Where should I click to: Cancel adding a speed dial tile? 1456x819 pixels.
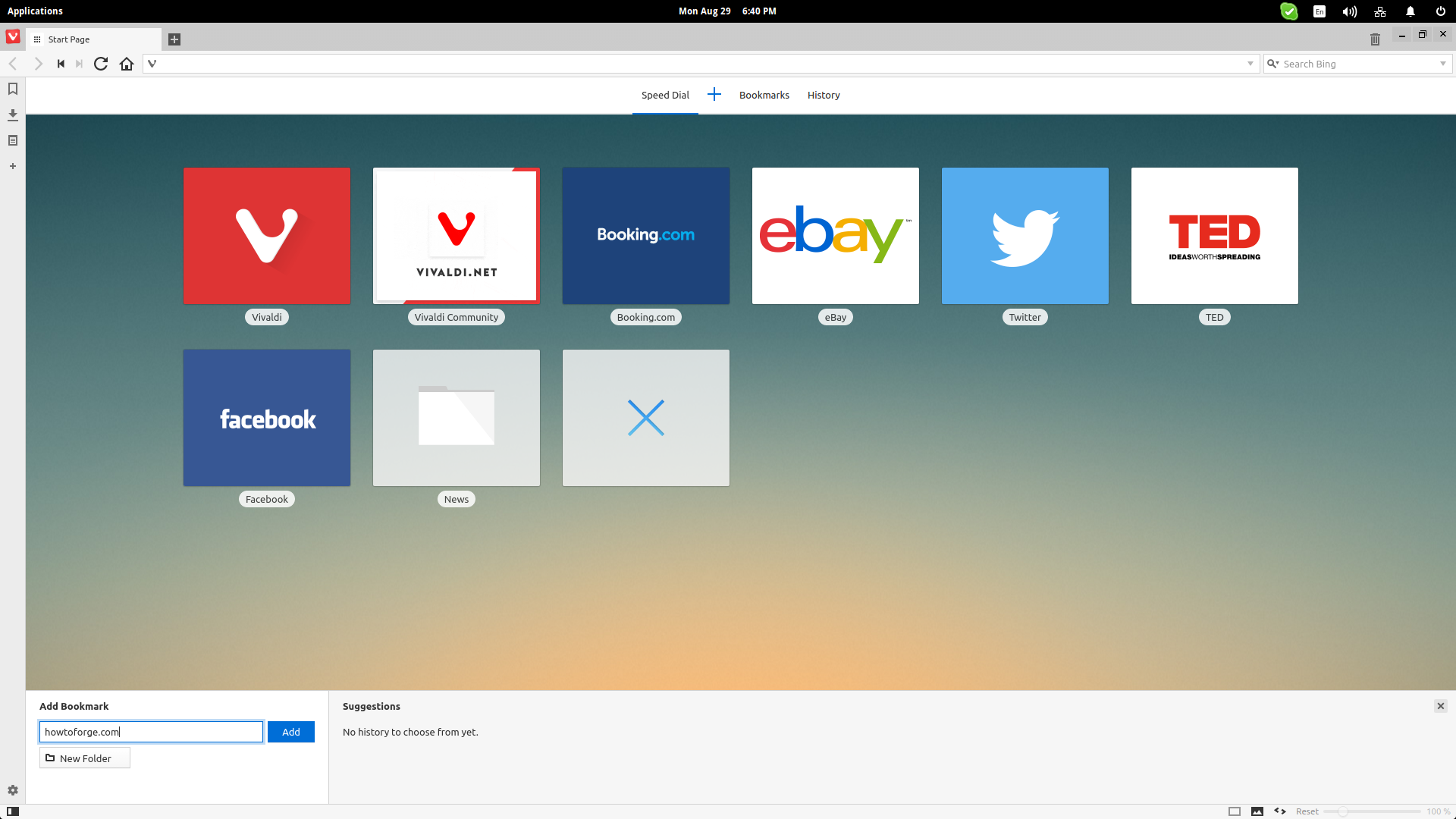coord(646,418)
